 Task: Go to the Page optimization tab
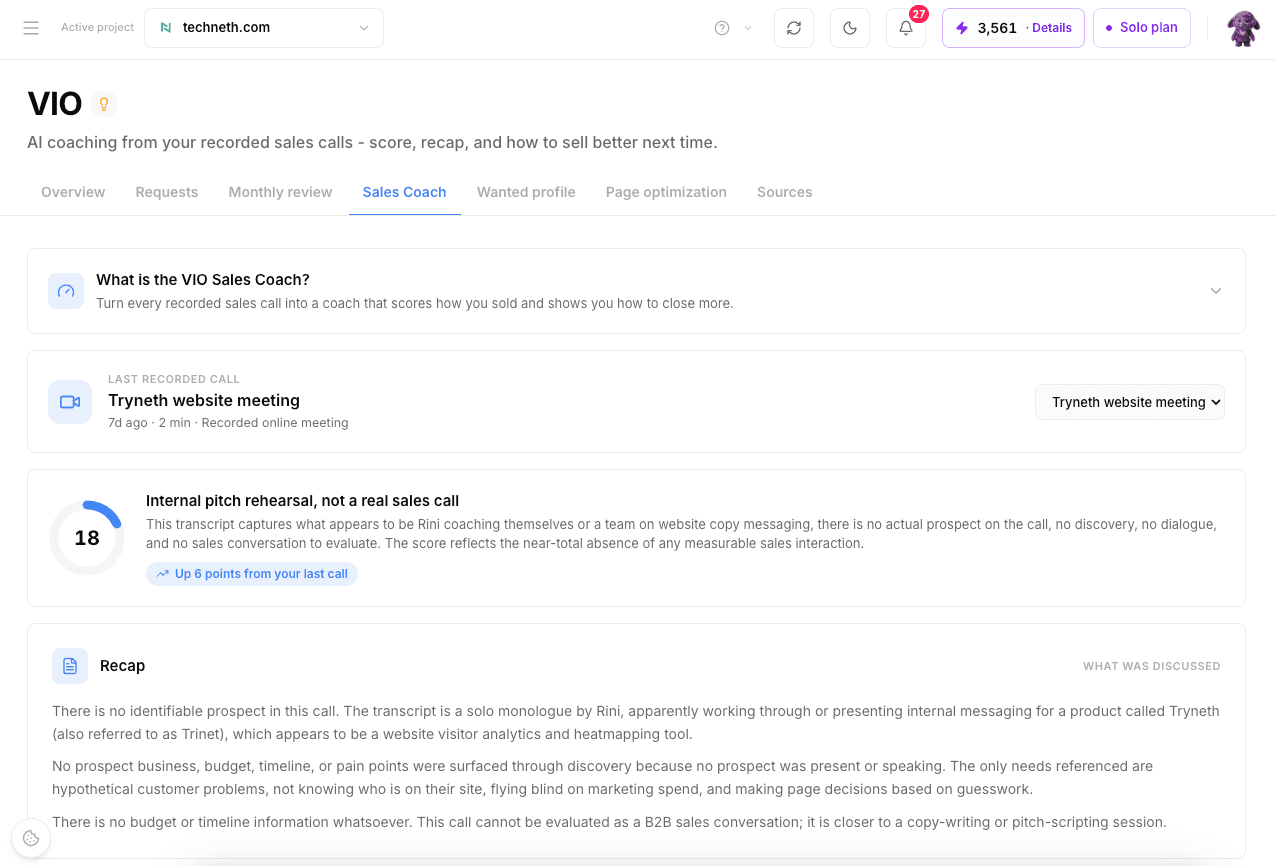tap(666, 192)
